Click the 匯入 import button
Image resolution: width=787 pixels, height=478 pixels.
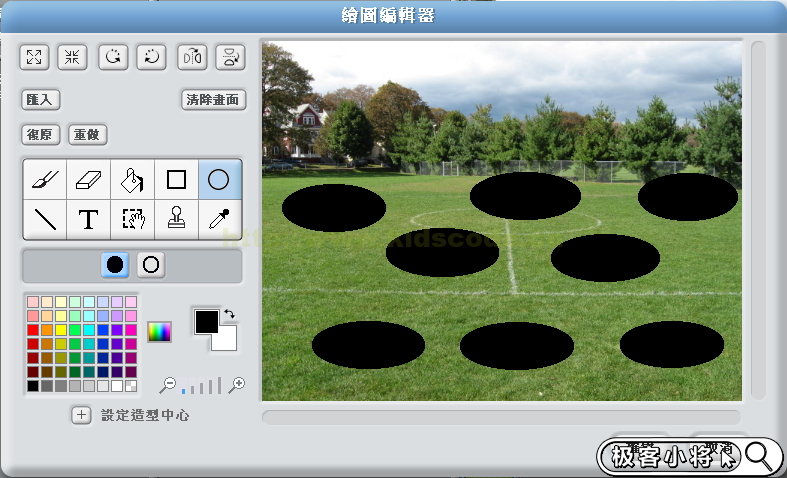tap(42, 100)
